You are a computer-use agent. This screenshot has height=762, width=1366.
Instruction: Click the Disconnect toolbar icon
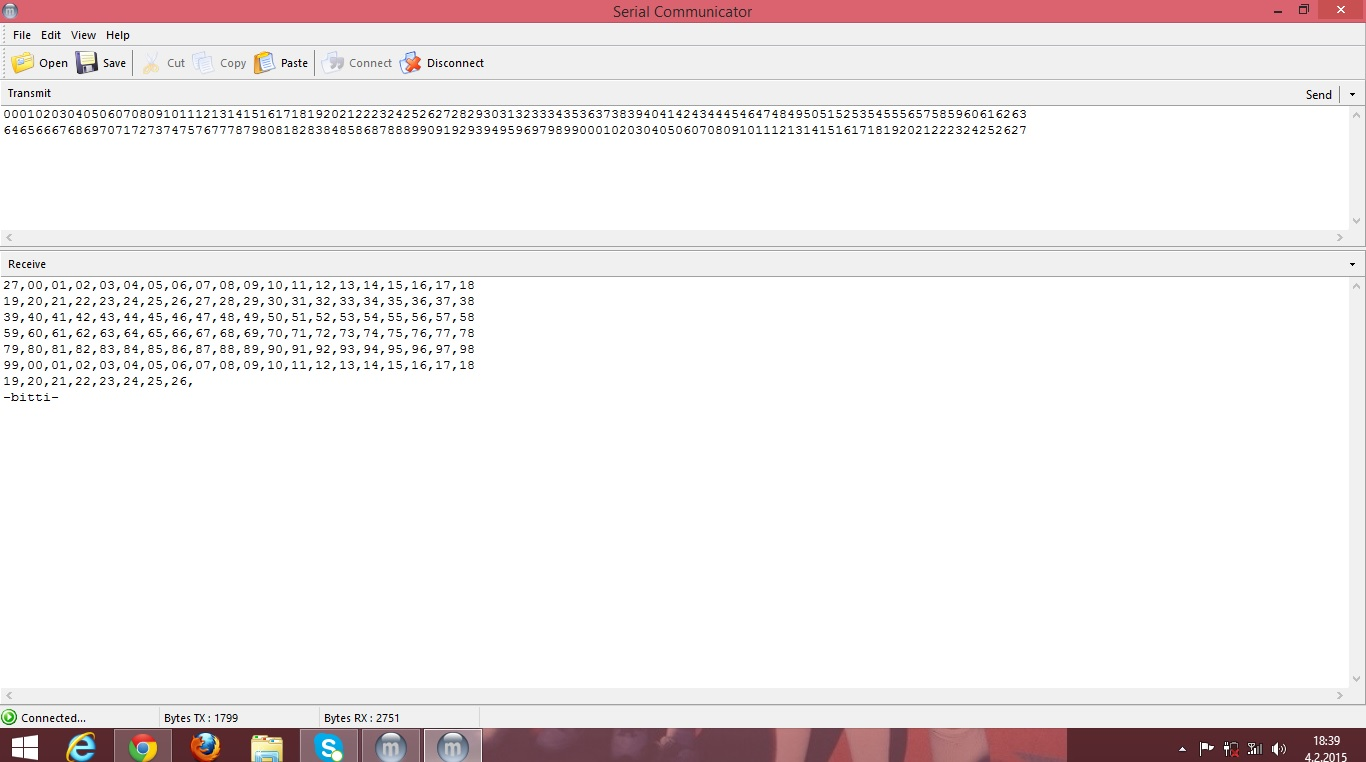(411, 63)
